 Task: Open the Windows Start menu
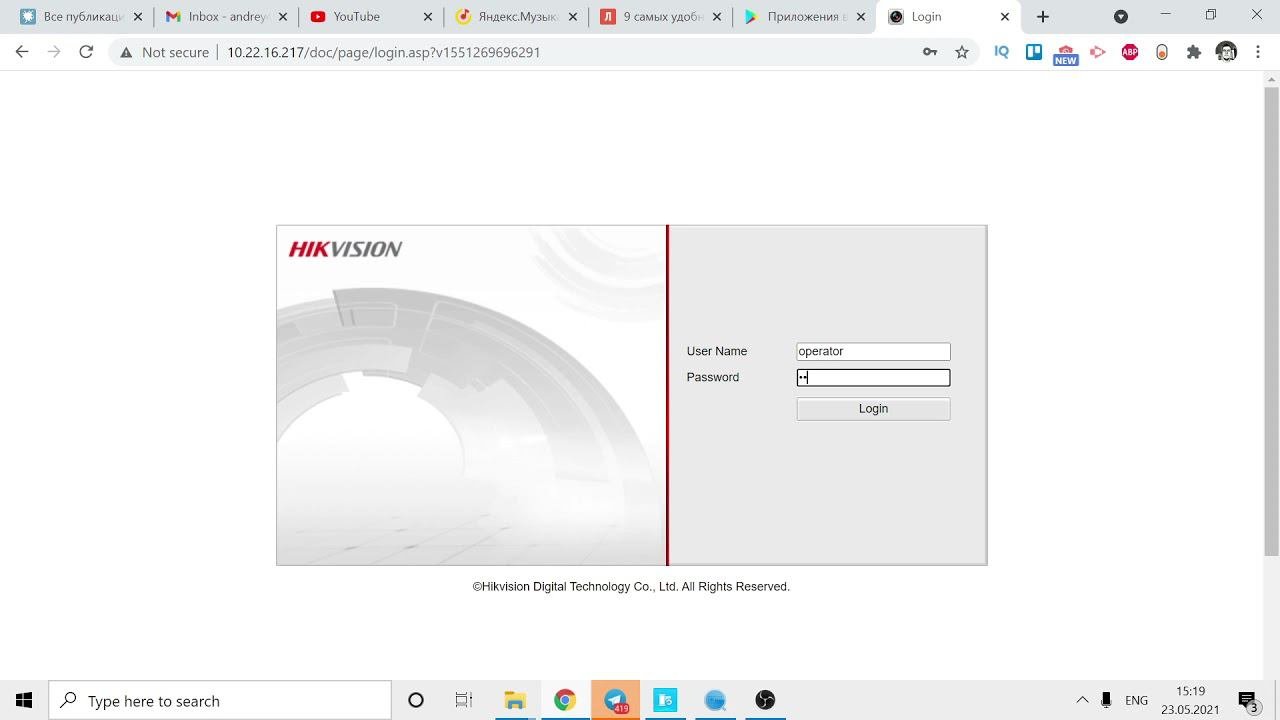click(24, 700)
